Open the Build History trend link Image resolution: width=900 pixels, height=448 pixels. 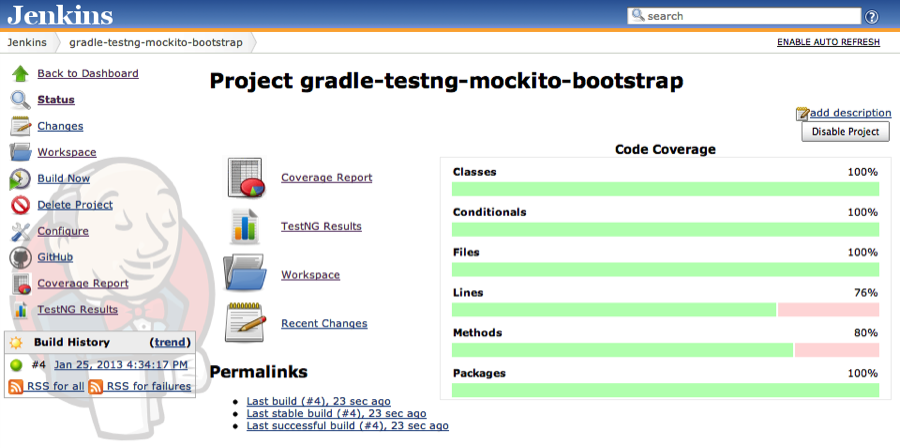(x=170, y=342)
